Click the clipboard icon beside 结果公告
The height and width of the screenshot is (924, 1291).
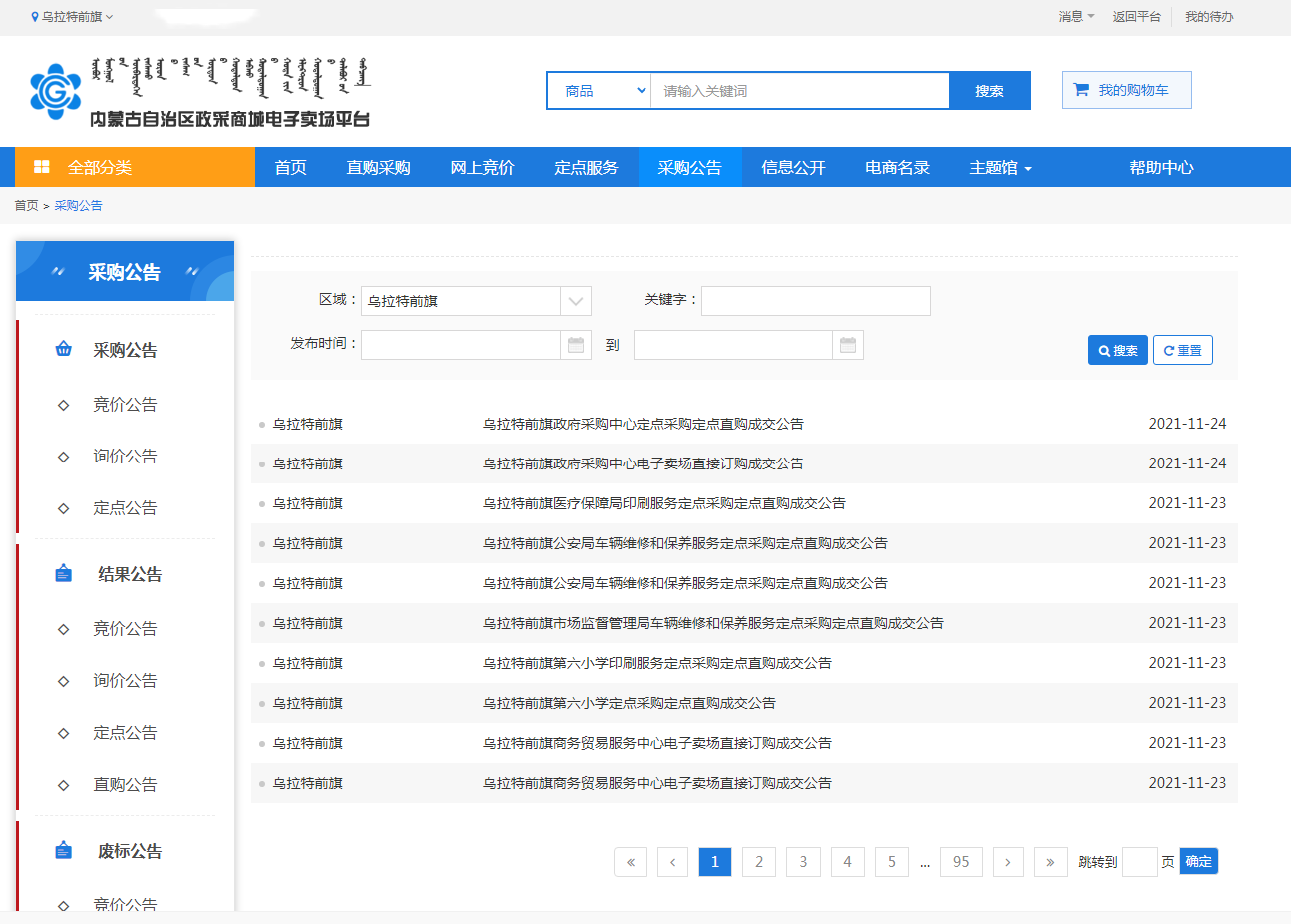[64, 573]
